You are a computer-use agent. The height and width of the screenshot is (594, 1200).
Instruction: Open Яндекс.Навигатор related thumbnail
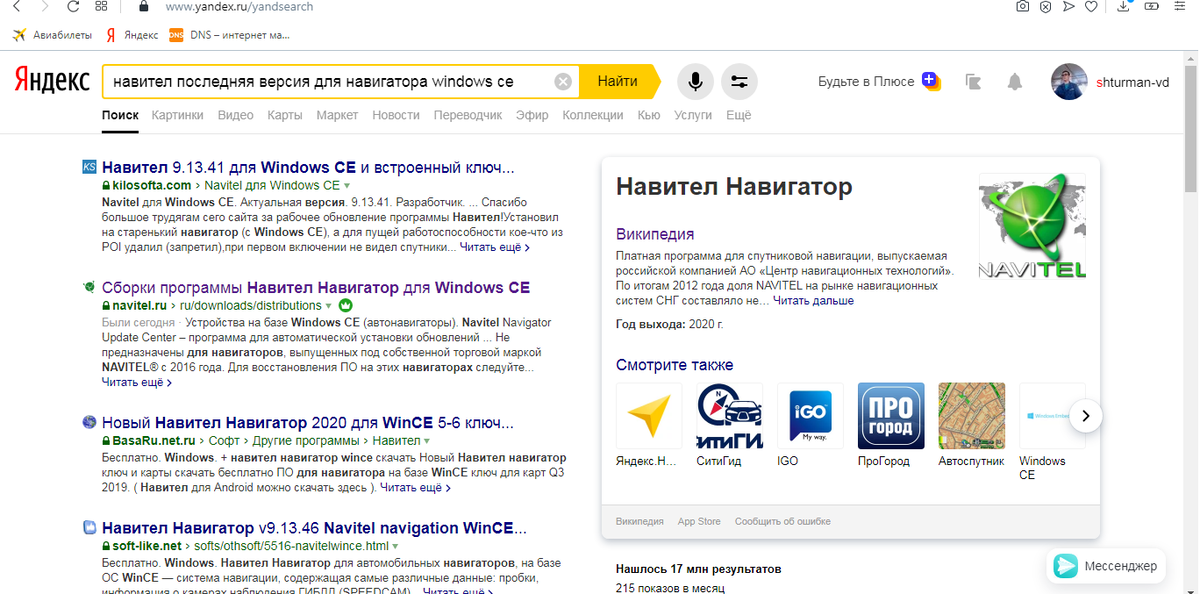coord(649,415)
